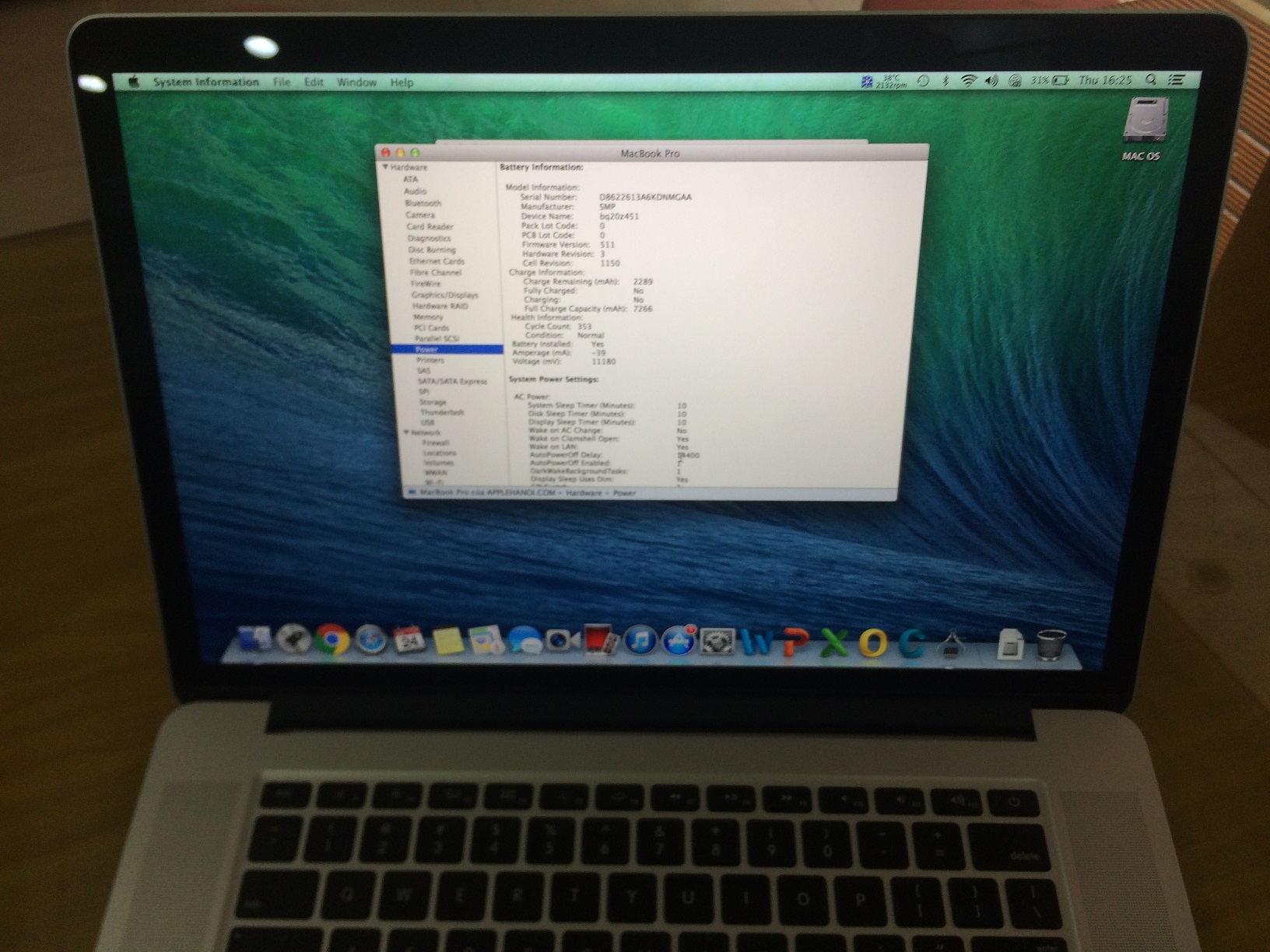Close the MacBook Pro window
The image size is (1270, 952).
[385, 153]
